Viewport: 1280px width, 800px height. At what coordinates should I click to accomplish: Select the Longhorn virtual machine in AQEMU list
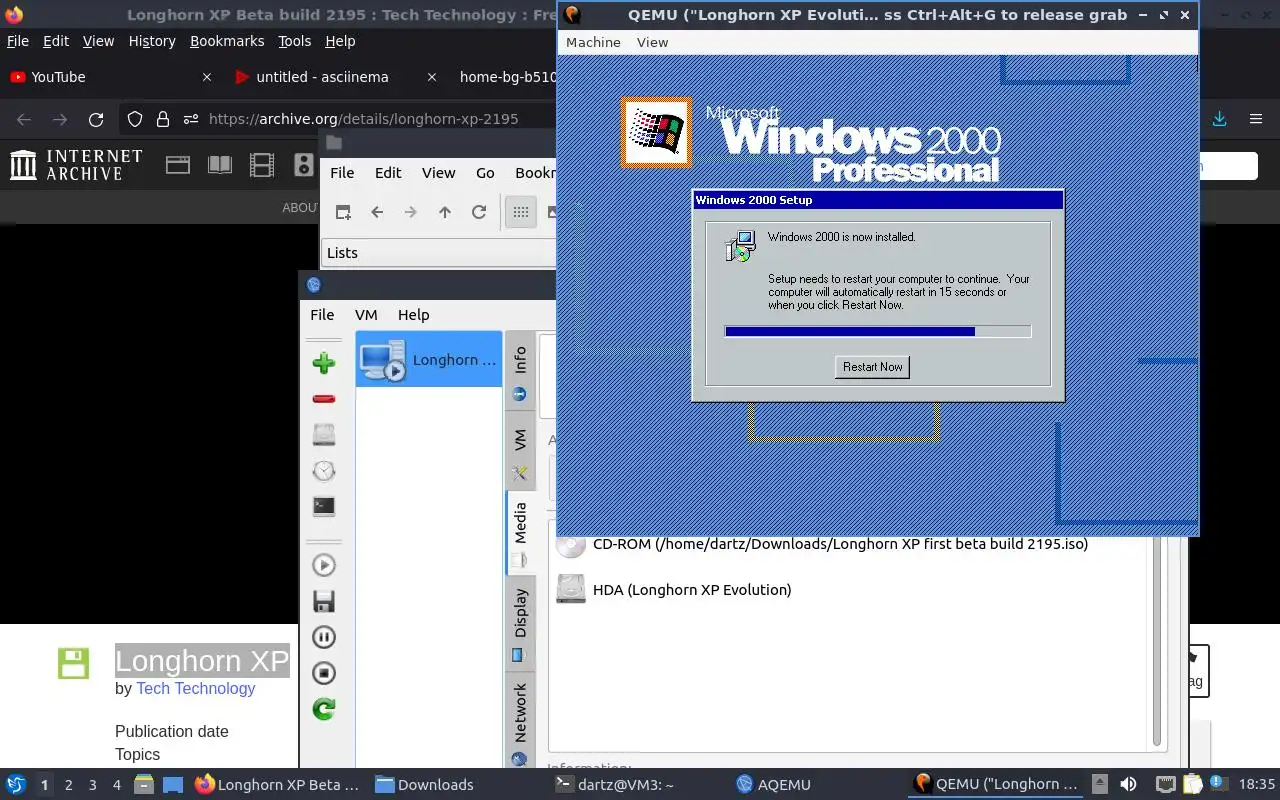tap(429, 360)
